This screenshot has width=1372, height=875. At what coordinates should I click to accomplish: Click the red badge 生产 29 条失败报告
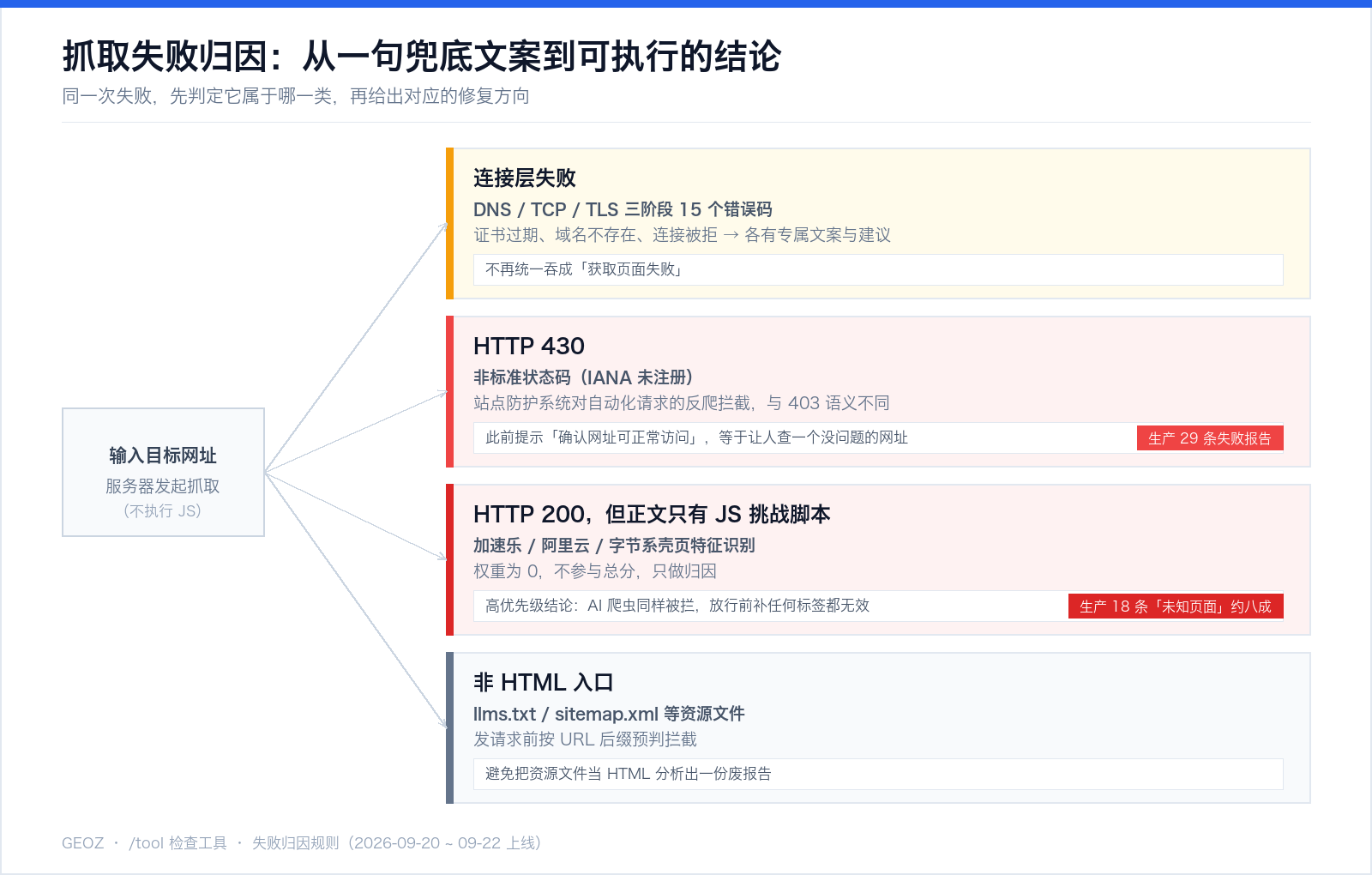[x=1210, y=438]
